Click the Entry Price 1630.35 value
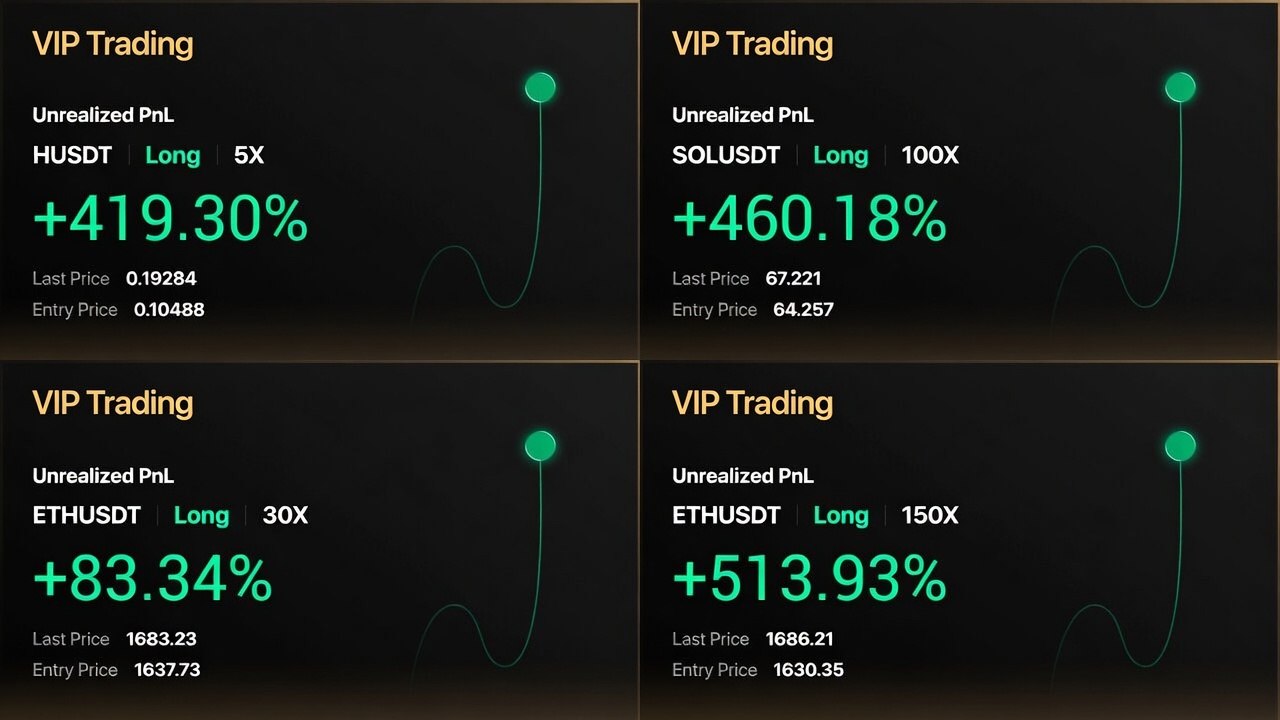Viewport: 1280px width, 720px height. [x=808, y=670]
